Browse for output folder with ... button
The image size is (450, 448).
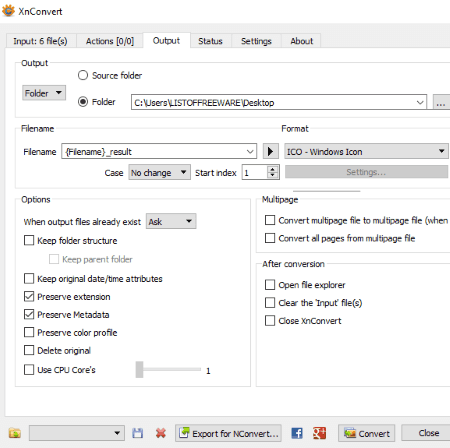pyautogui.click(x=441, y=102)
